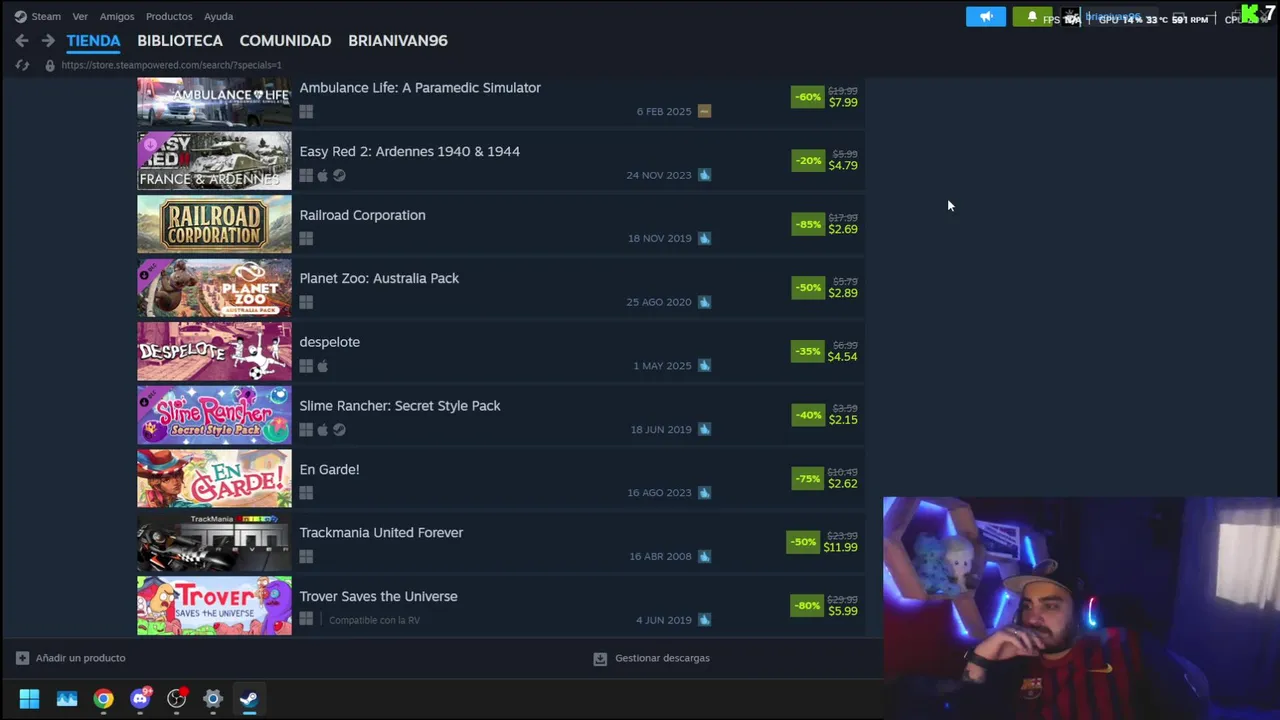Open Planet Zoo: Australia Pack title
The height and width of the screenshot is (720, 1280).
coord(379,278)
